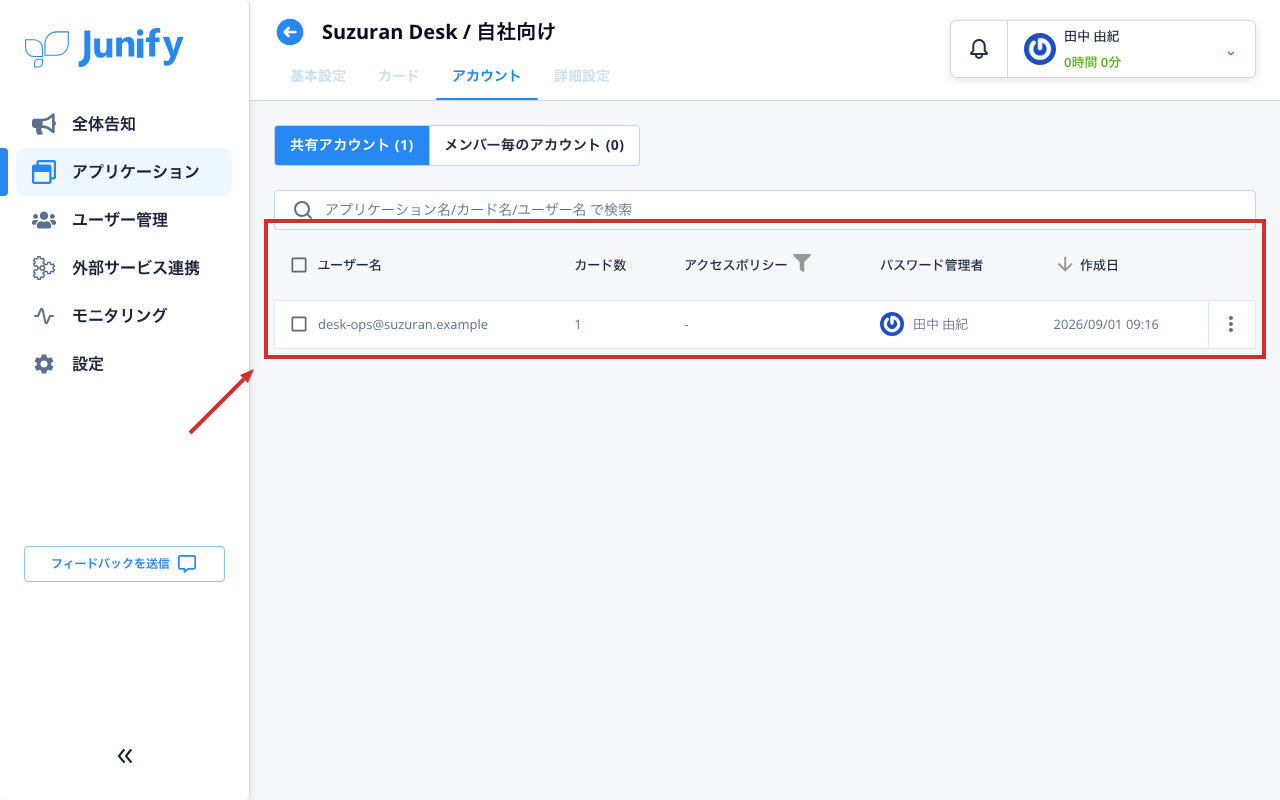Toggle the select-all ユーザー名 checkbox
This screenshot has height=800, width=1280.
[299, 265]
